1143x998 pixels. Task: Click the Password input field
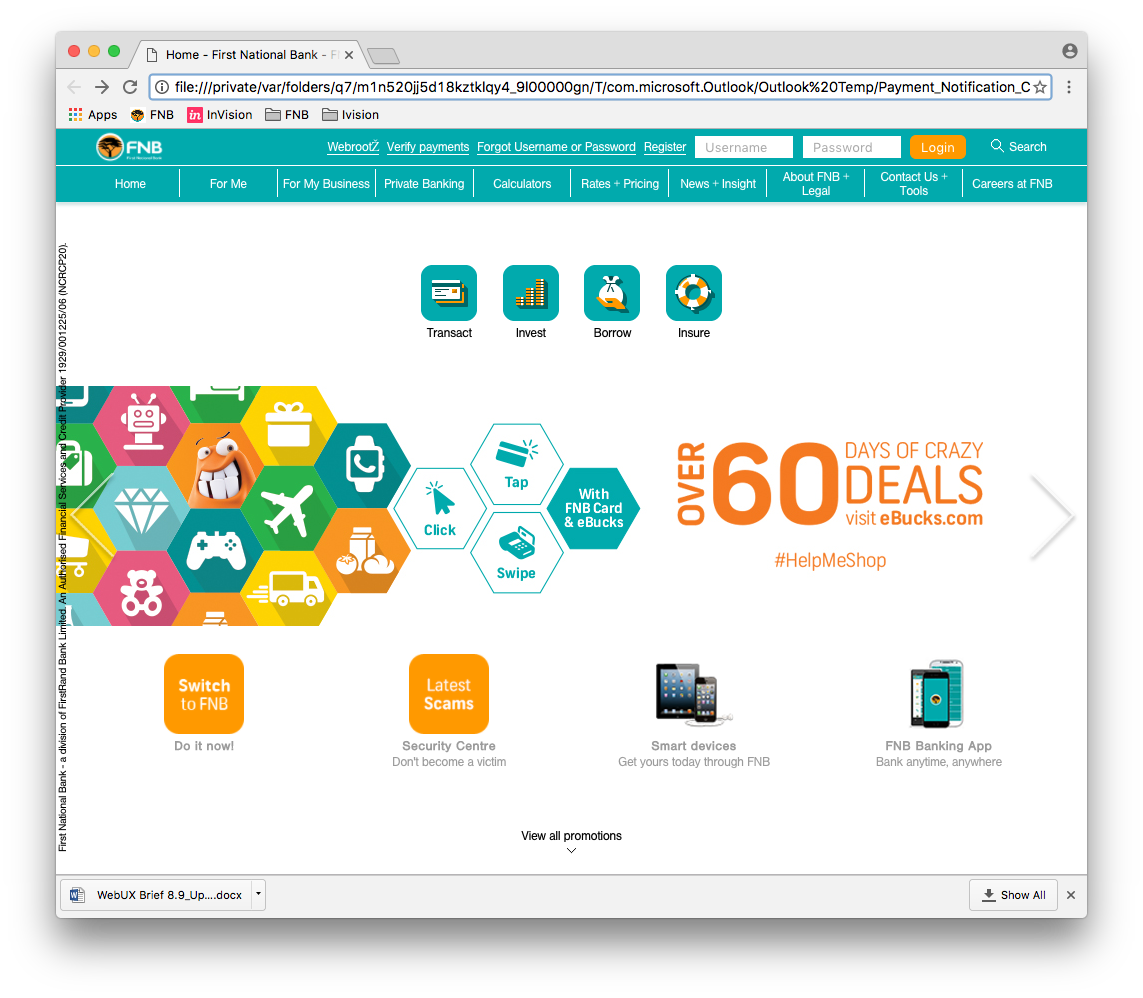[x=851, y=147]
